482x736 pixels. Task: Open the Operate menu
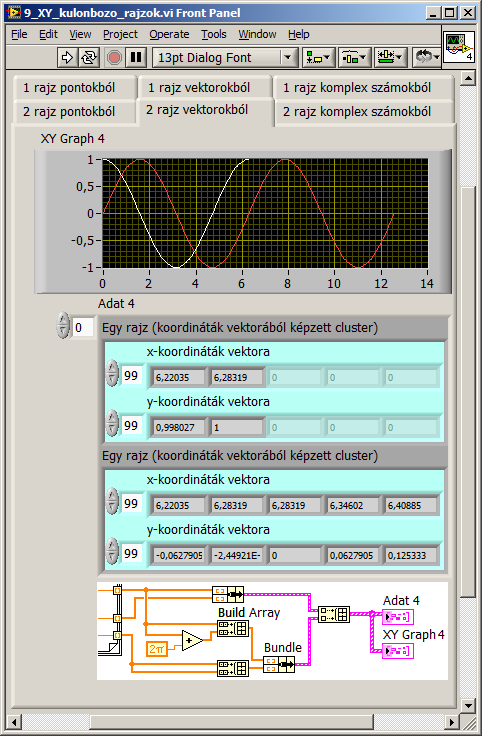169,34
